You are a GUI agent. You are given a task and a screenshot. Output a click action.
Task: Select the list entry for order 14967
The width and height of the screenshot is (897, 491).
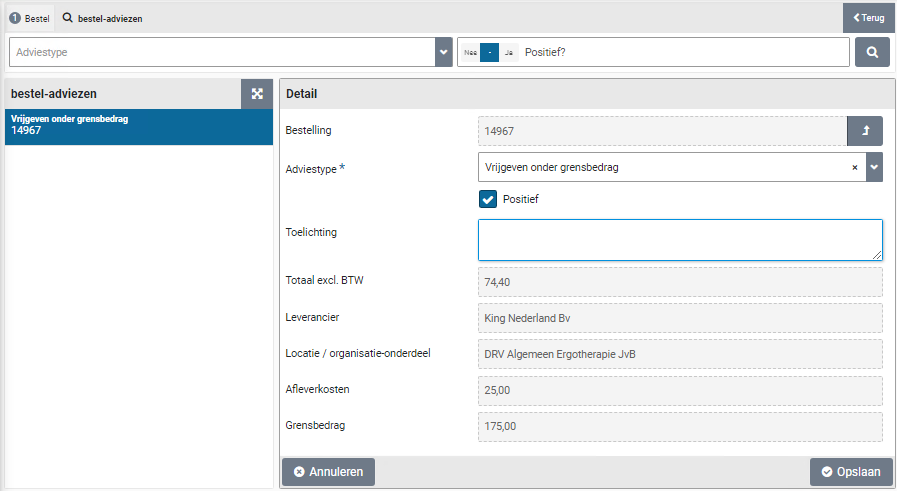point(138,125)
